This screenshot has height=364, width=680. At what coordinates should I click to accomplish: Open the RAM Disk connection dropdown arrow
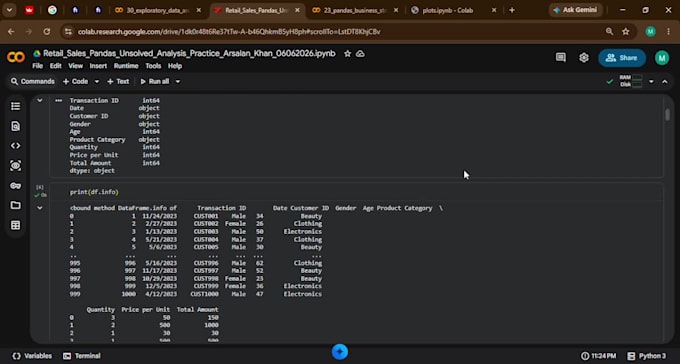coord(651,81)
